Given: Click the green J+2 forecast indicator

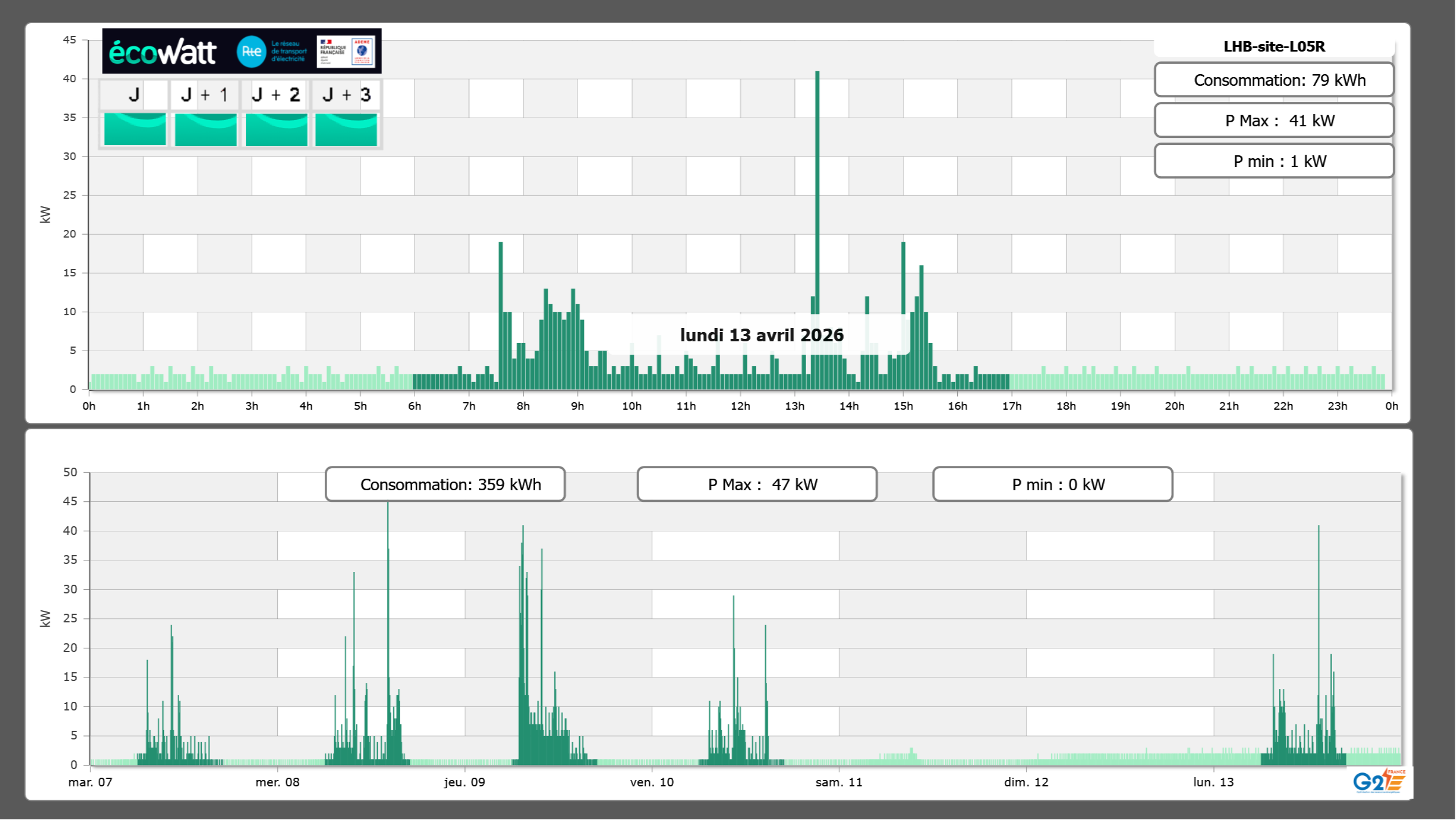Looking at the screenshot, I should point(276,129).
